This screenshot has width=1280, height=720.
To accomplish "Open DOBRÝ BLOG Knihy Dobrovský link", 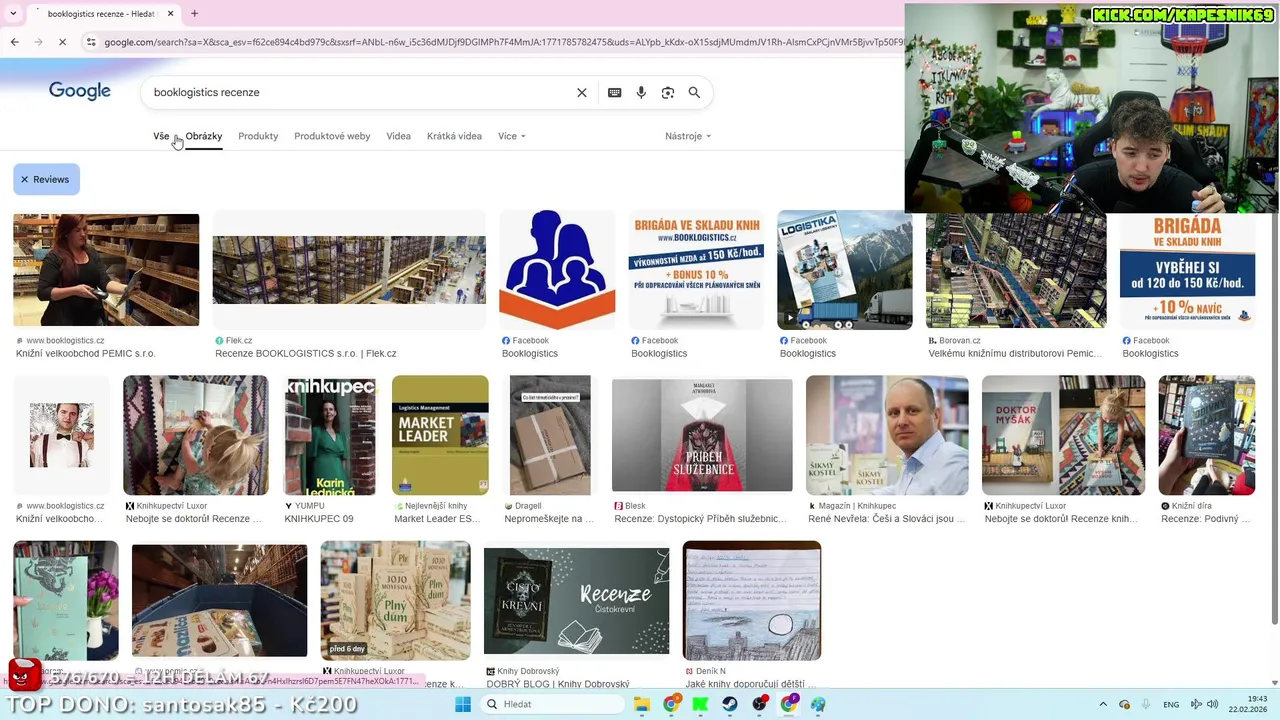I will 558,684.
